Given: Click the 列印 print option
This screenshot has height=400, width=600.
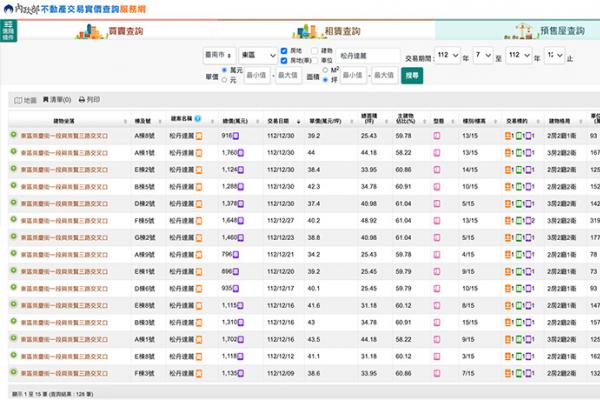Looking at the screenshot, I should pyautogui.click(x=89, y=100).
